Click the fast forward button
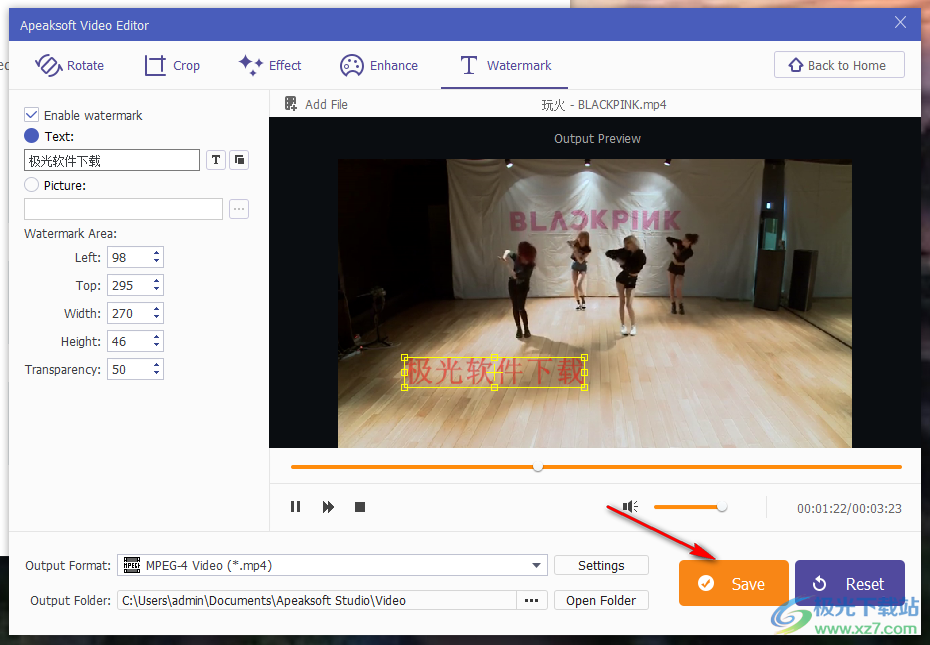 coord(328,507)
